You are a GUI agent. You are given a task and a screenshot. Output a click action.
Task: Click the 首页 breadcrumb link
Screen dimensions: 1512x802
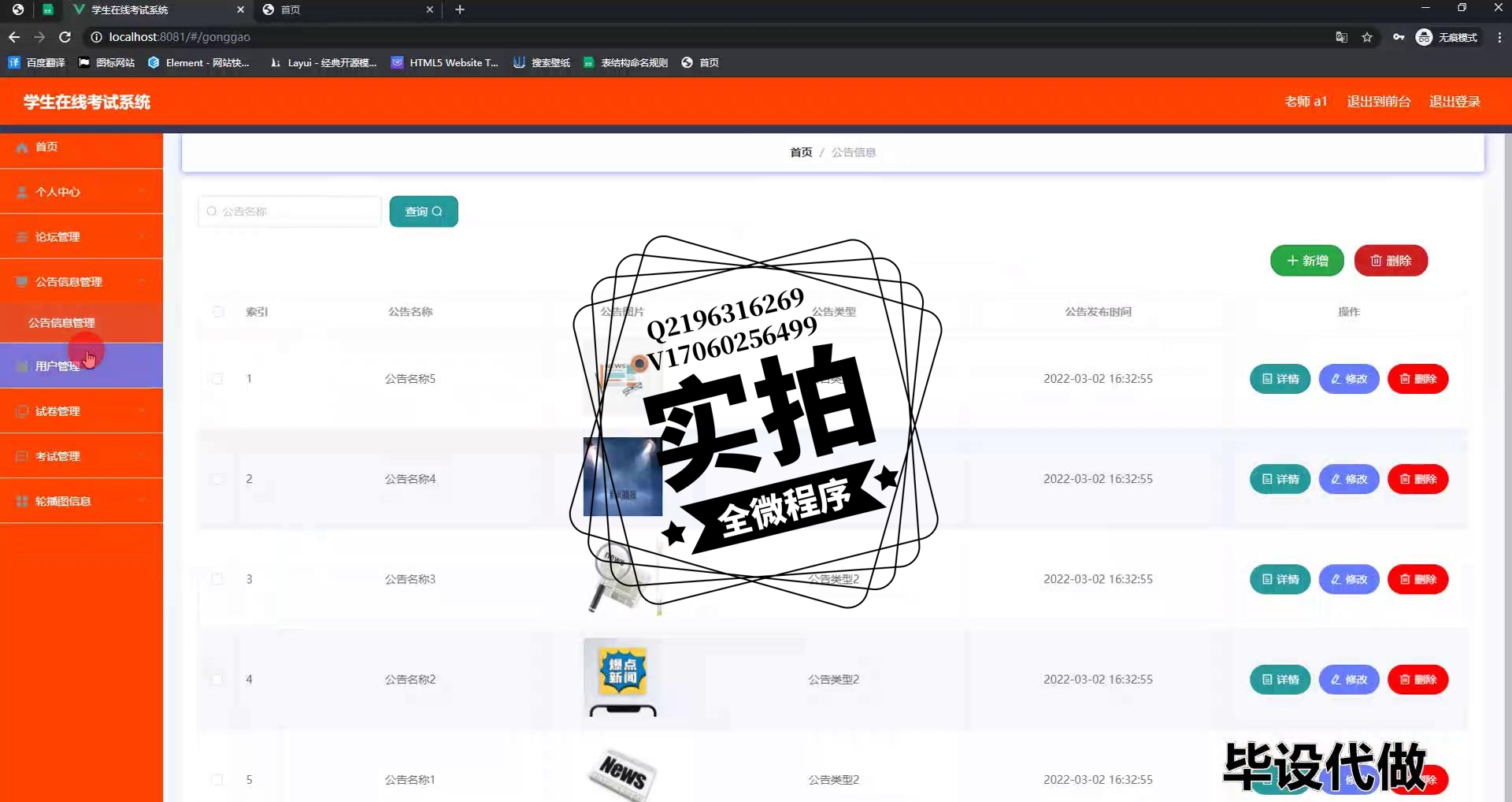point(801,152)
